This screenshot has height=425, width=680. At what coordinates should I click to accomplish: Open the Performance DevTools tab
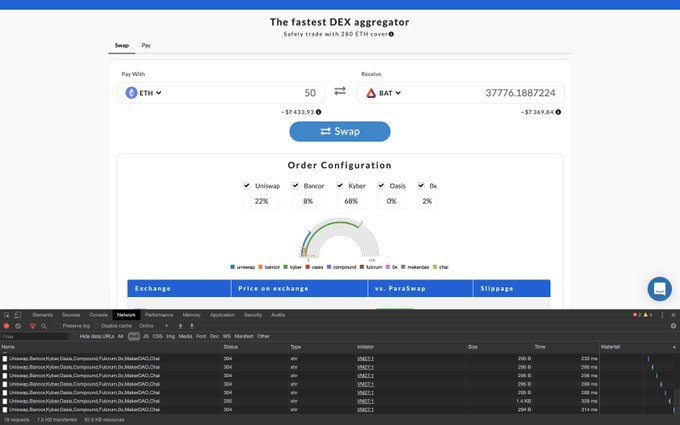click(159, 315)
